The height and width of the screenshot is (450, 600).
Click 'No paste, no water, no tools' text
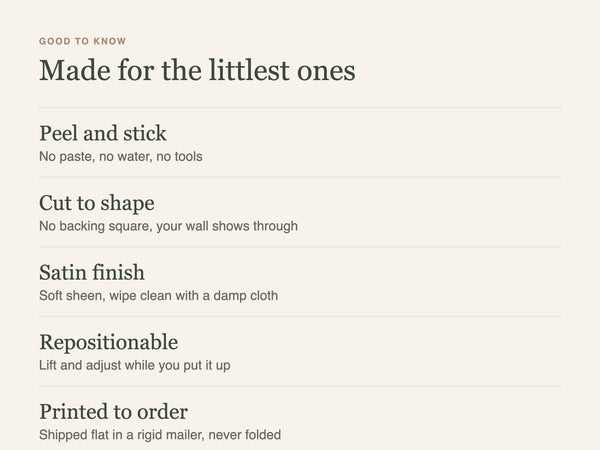pyautogui.click(x=121, y=157)
